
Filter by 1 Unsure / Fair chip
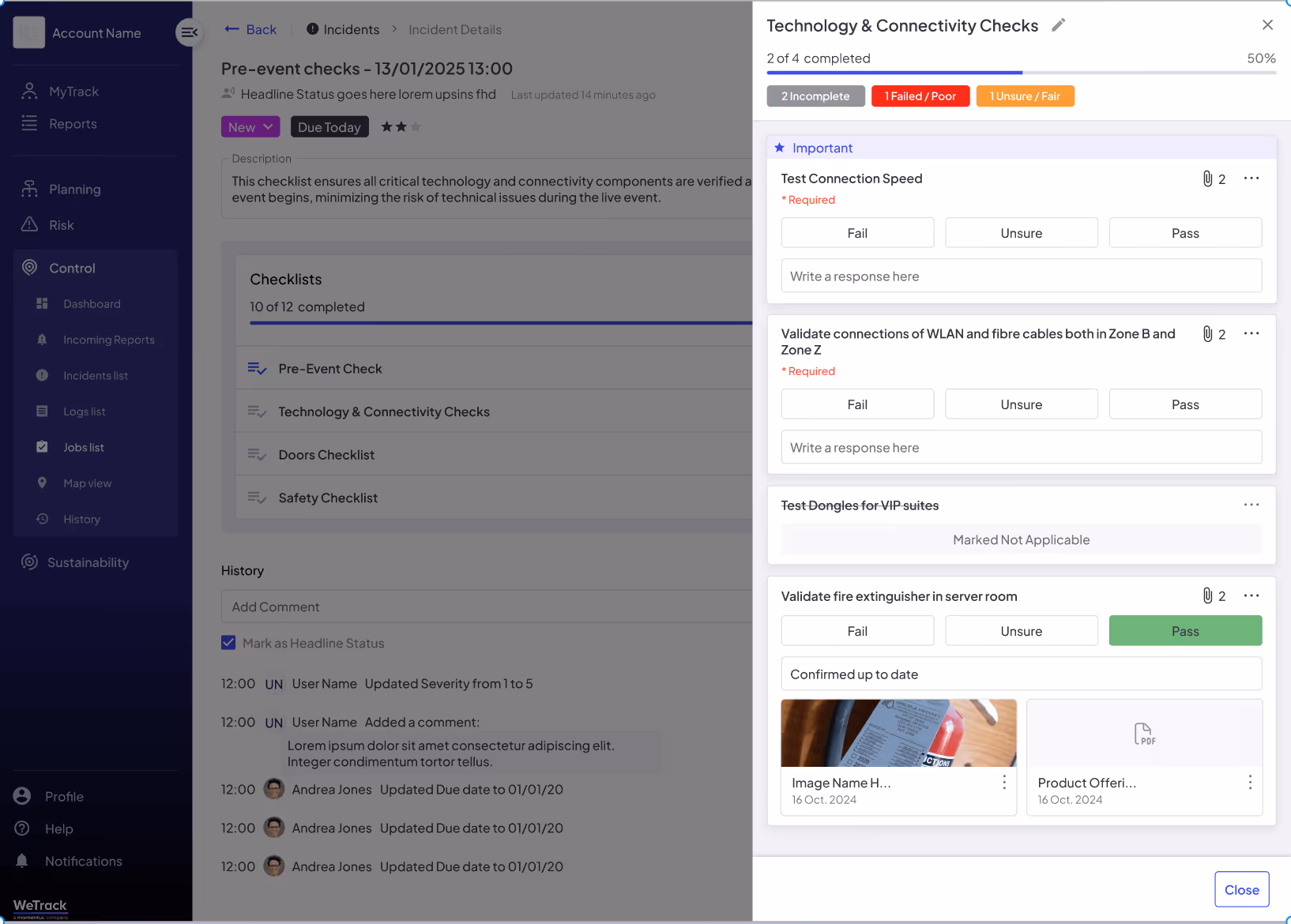(1025, 96)
